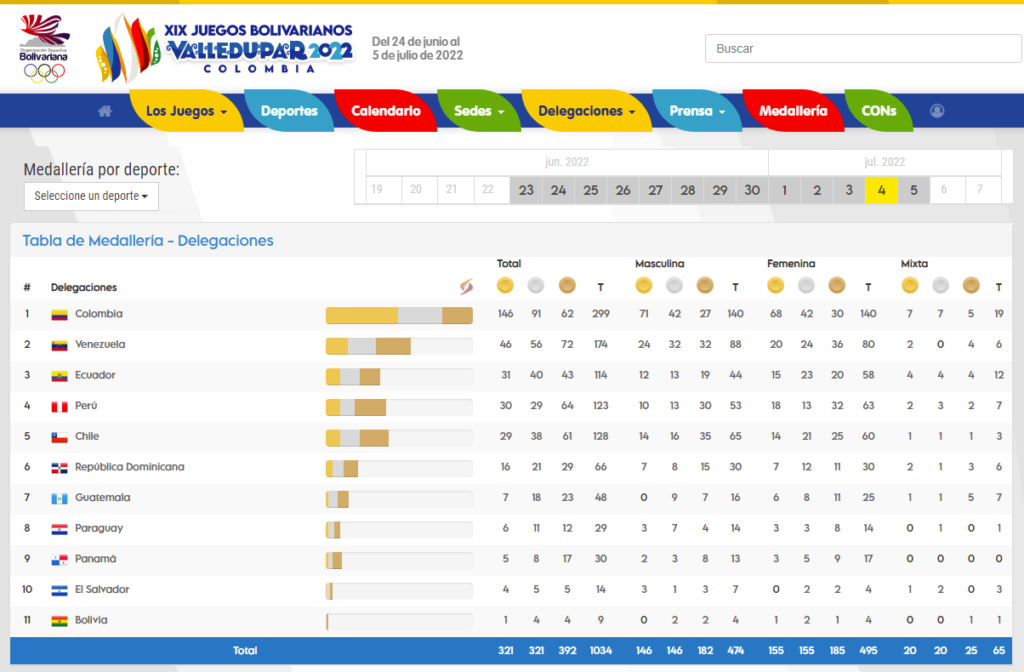Sort by Masculina bronze medal icon
1024x672 pixels.
tap(705, 285)
